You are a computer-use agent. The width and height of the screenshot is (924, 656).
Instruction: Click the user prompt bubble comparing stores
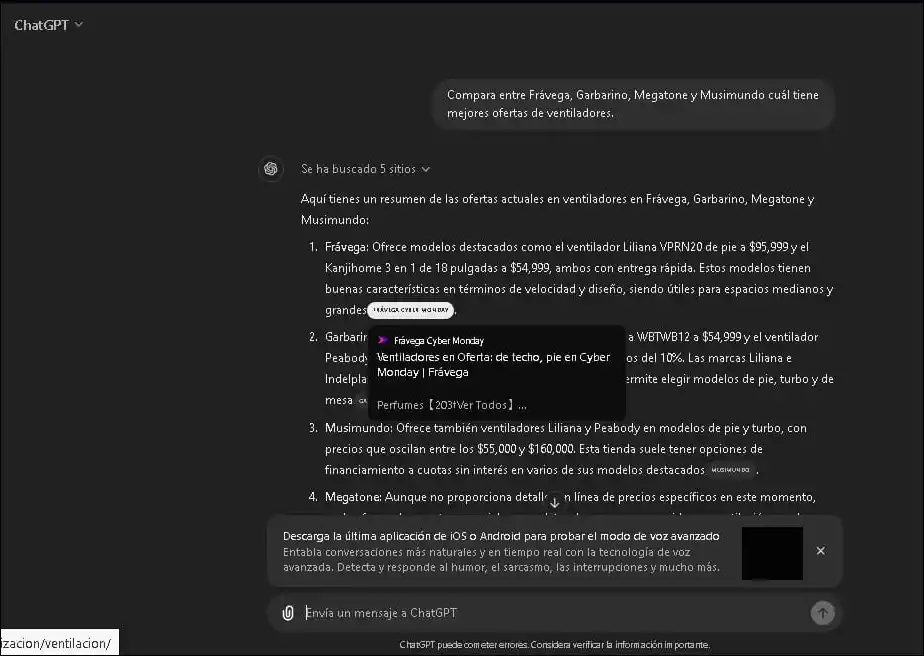click(633, 104)
